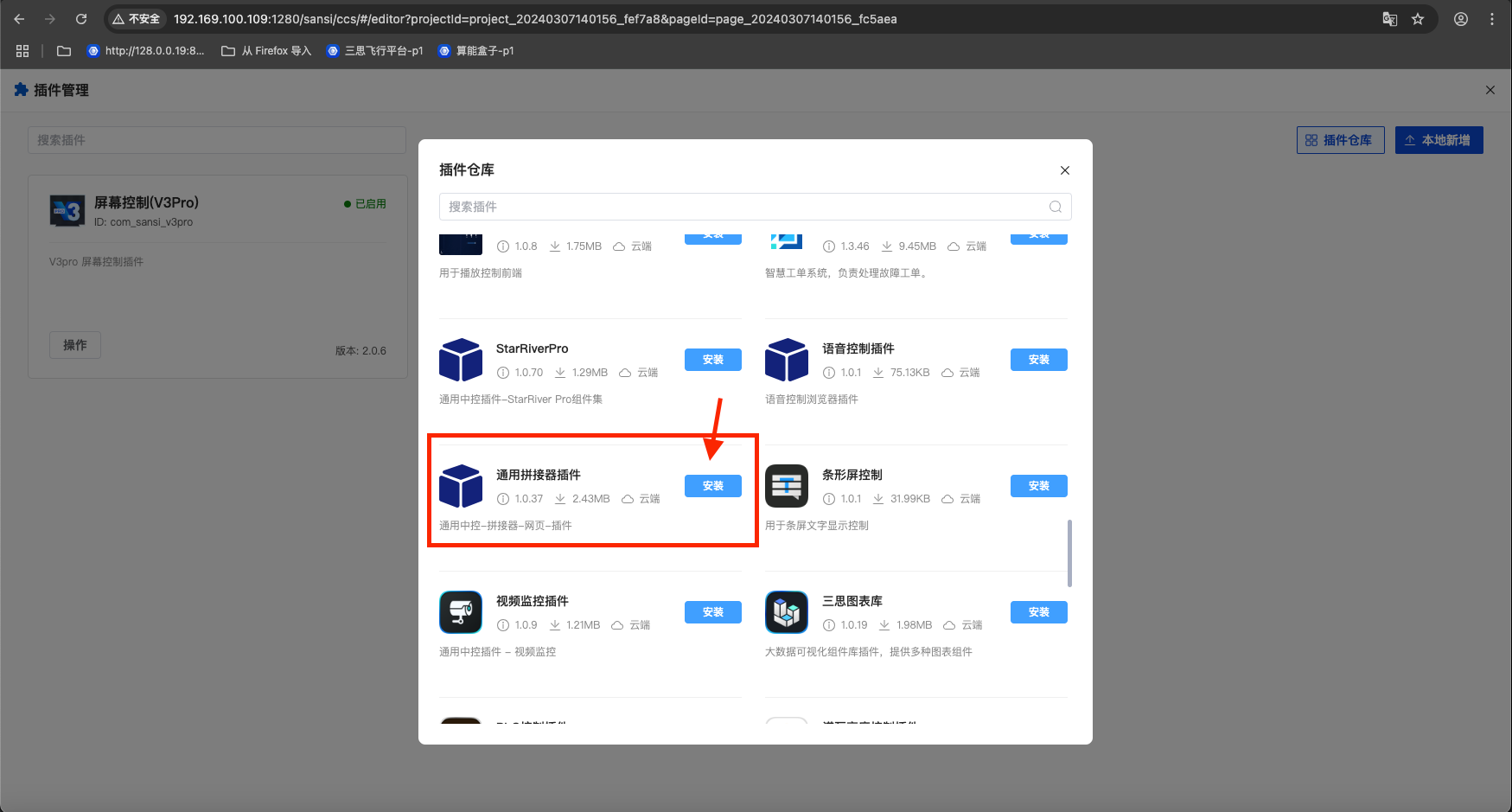The height and width of the screenshot is (812, 1512).
Task: Click the 视频监控插件 version info icon
Action: coord(503,625)
